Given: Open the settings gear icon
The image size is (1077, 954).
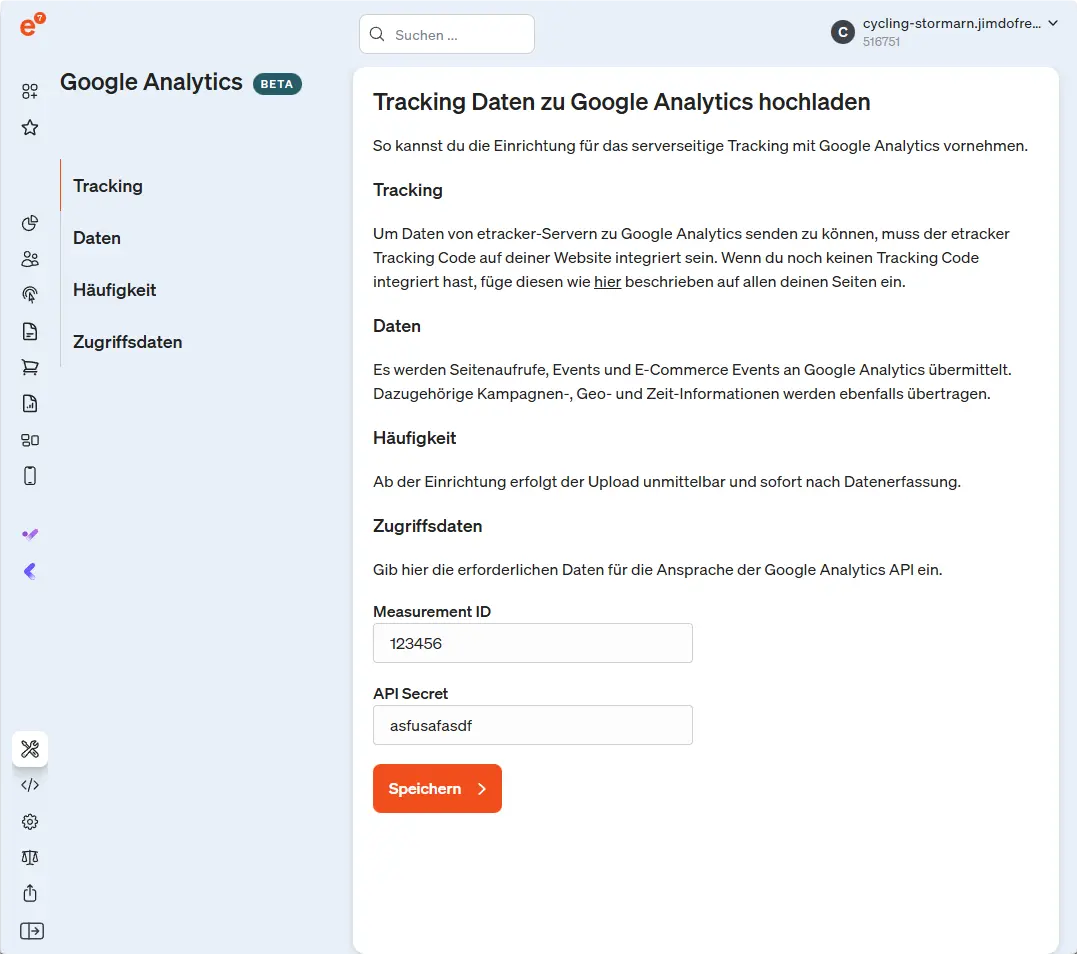Looking at the screenshot, I should (x=30, y=821).
